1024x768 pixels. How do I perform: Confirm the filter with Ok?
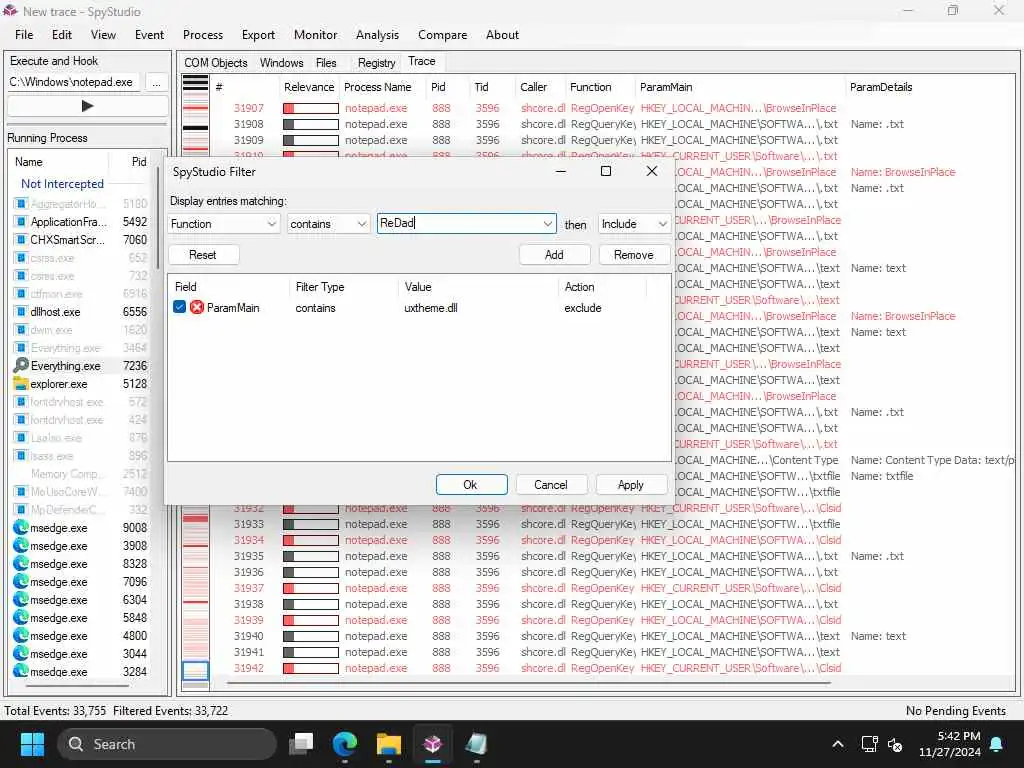click(471, 485)
